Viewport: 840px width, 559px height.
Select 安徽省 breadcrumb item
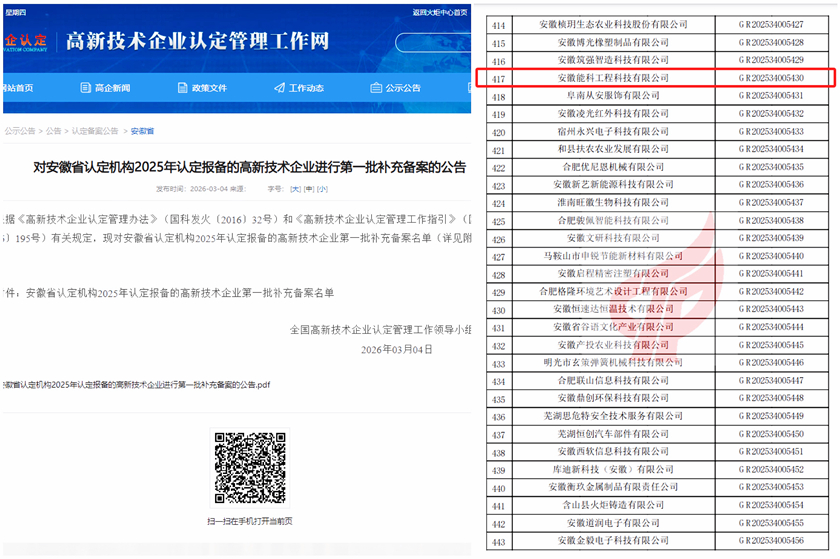pyautogui.click(x=143, y=131)
